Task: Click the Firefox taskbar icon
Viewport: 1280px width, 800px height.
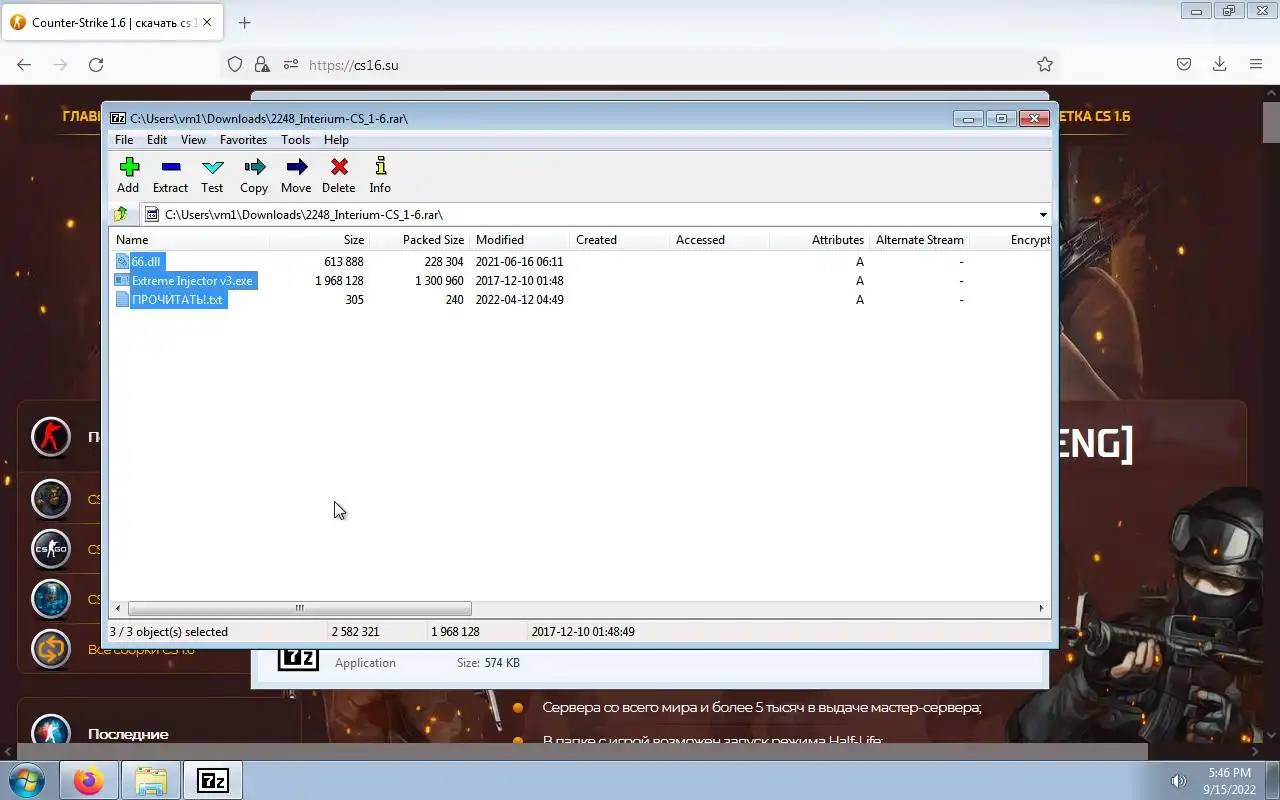Action: pyautogui.click(x=89, y=780)
